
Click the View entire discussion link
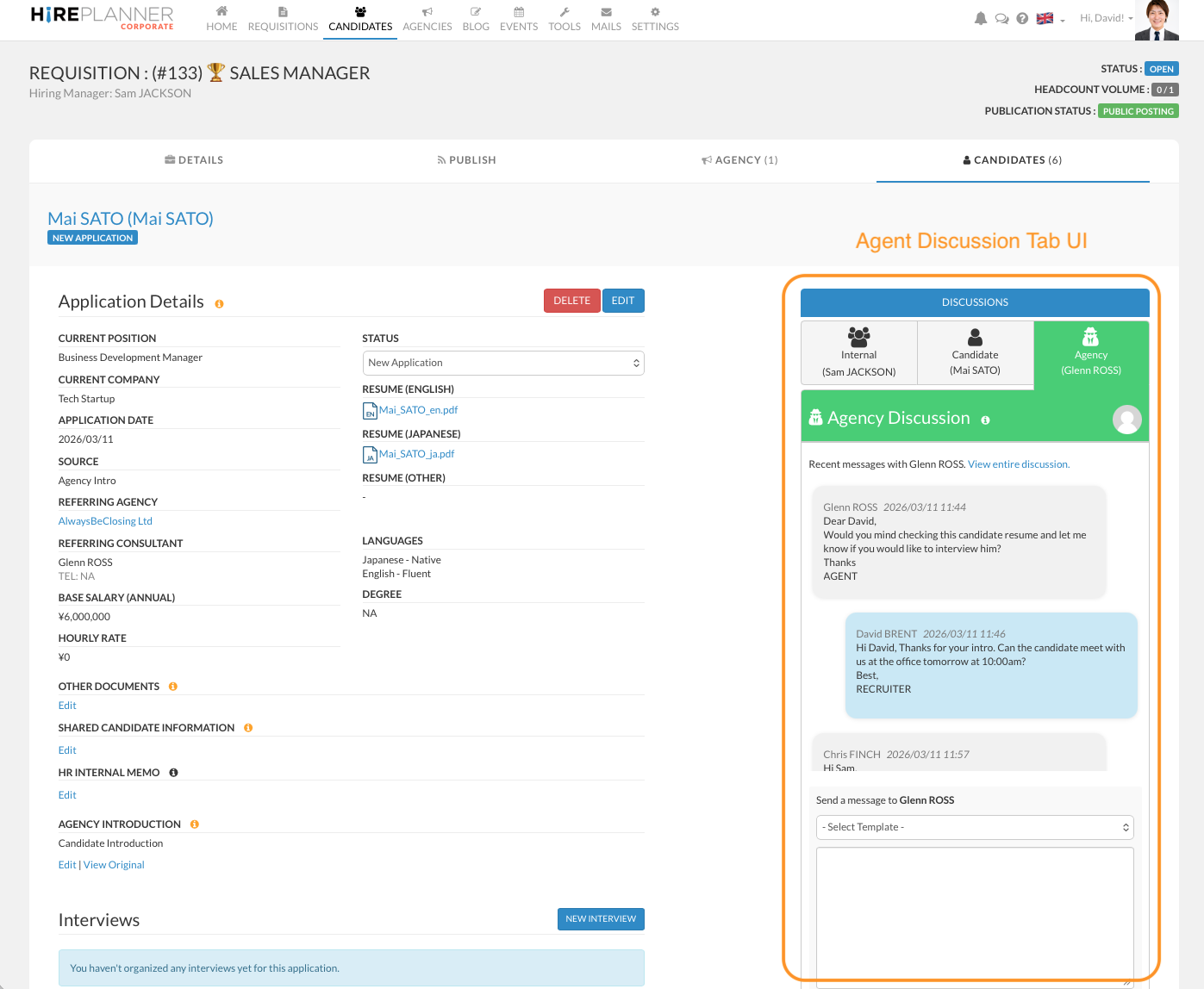(x=1018, y=464)
